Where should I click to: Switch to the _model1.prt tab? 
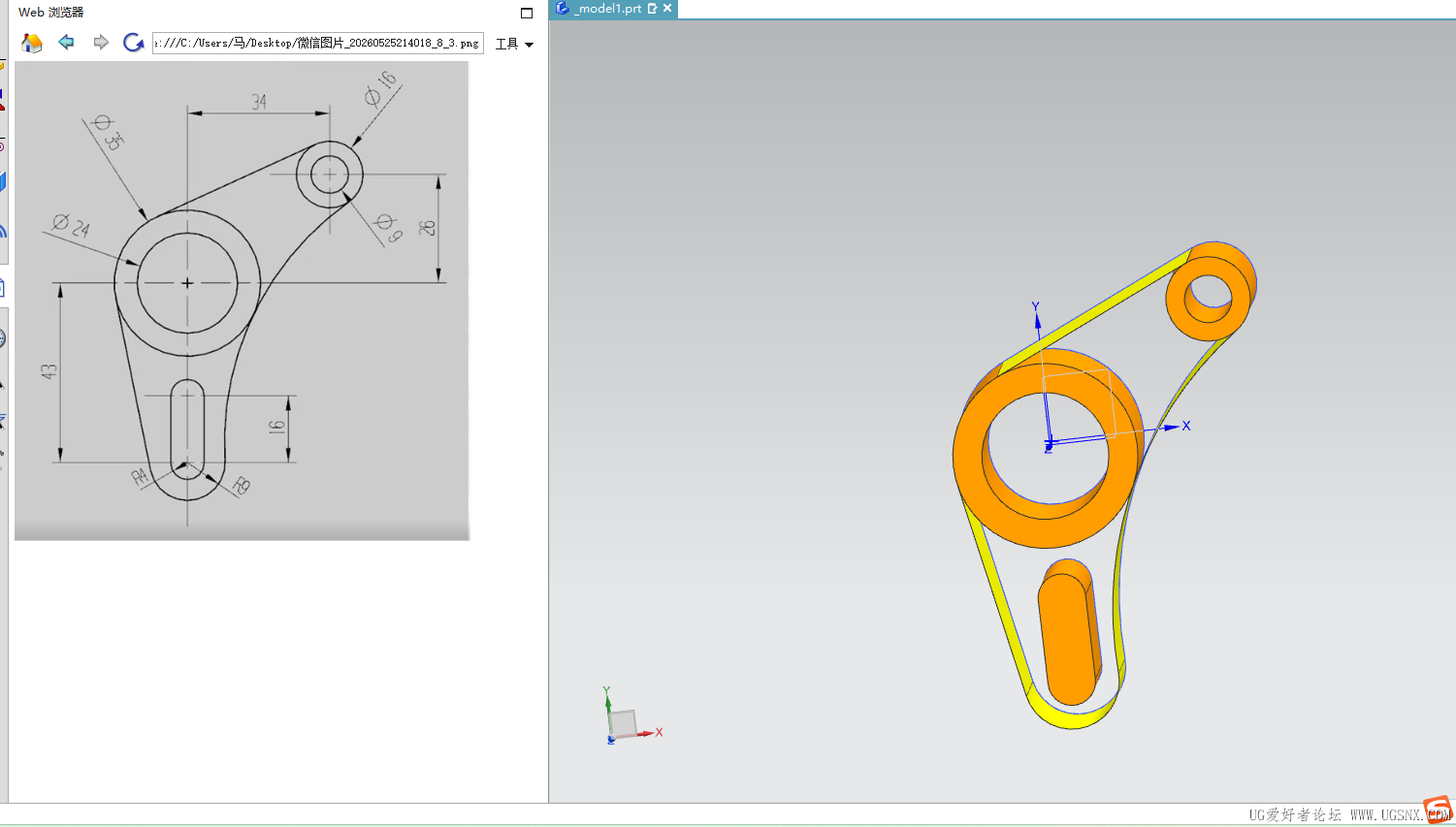point(609,9)
